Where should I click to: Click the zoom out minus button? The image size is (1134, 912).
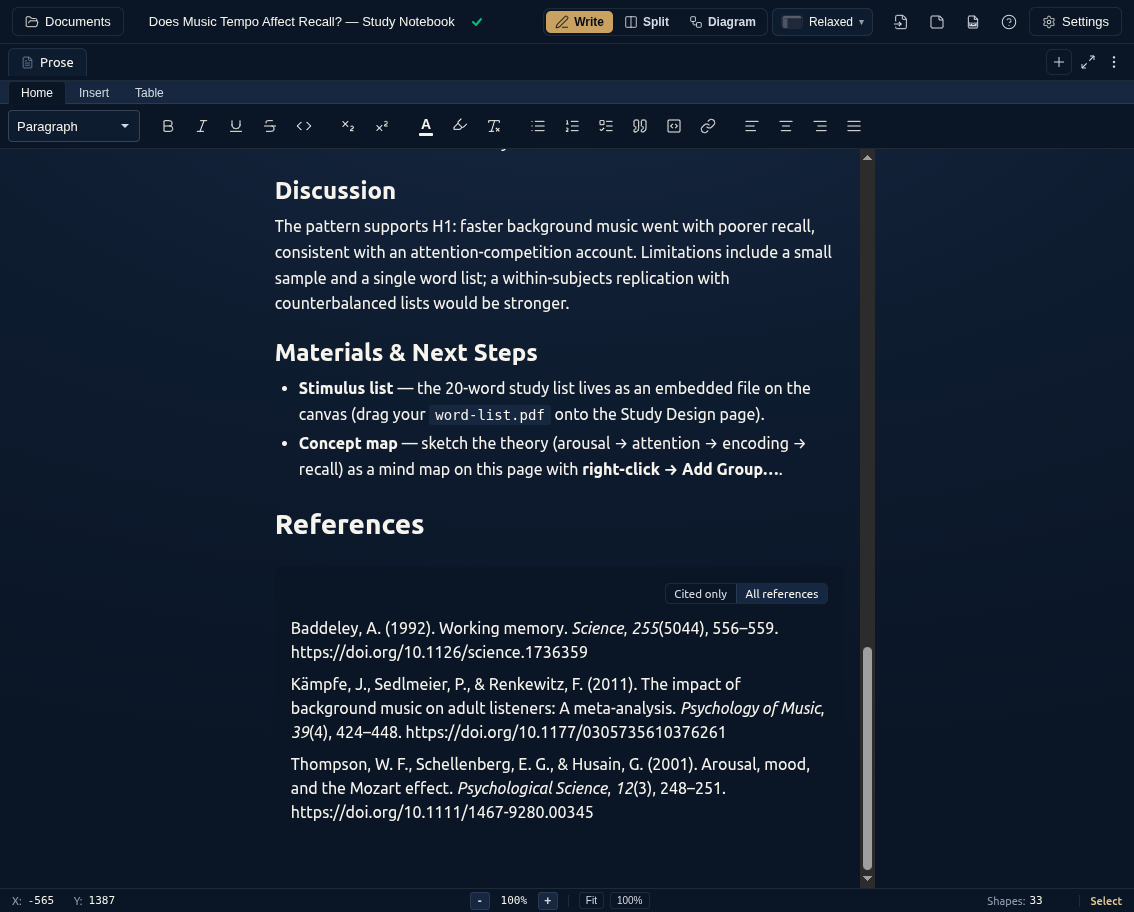pyautogui.click(x=479, y=900)
